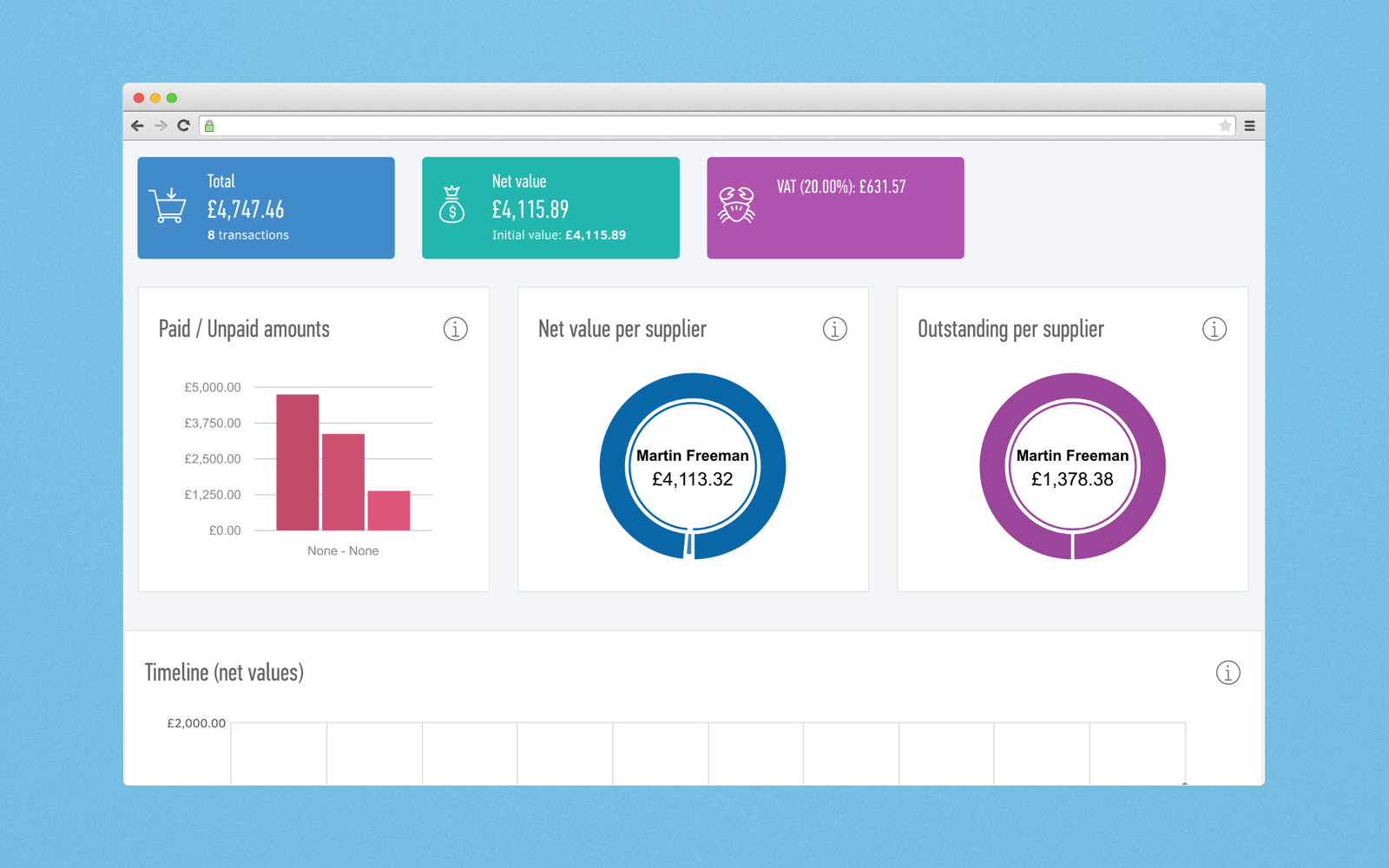Open info for Paid / Unpaid amounts

456,329
